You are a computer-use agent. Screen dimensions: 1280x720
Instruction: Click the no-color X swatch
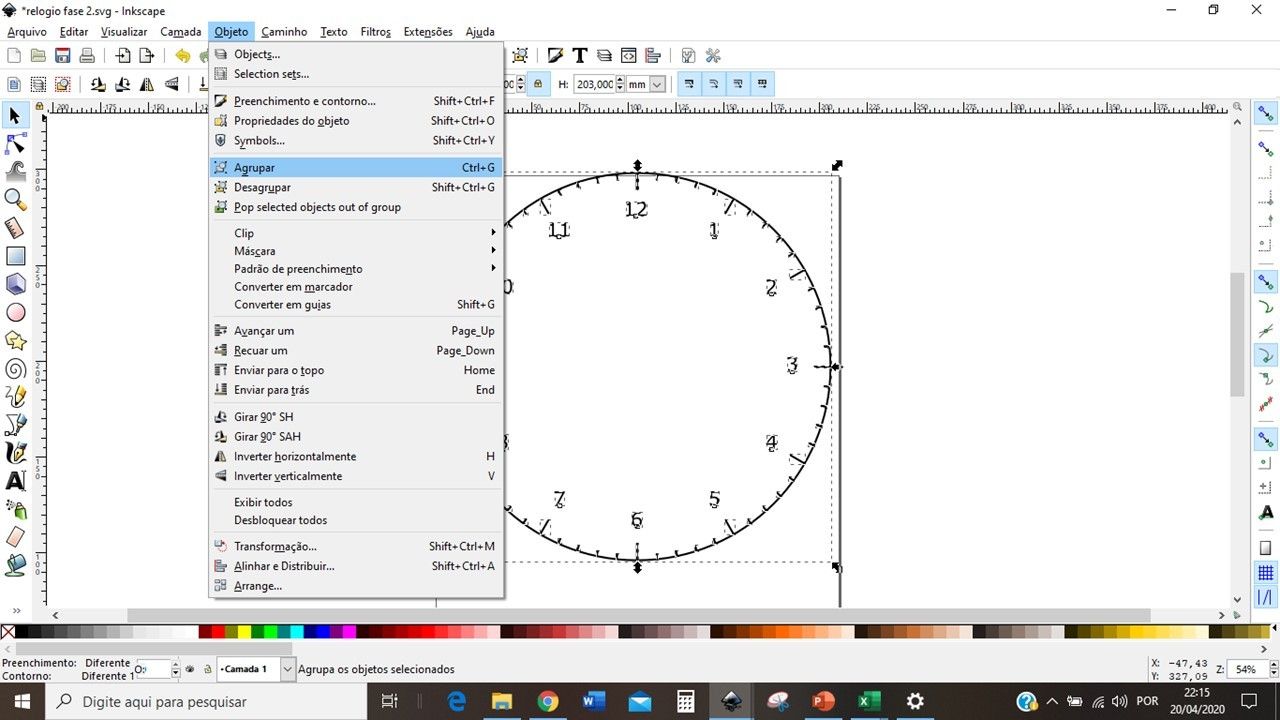coord(8,632)
